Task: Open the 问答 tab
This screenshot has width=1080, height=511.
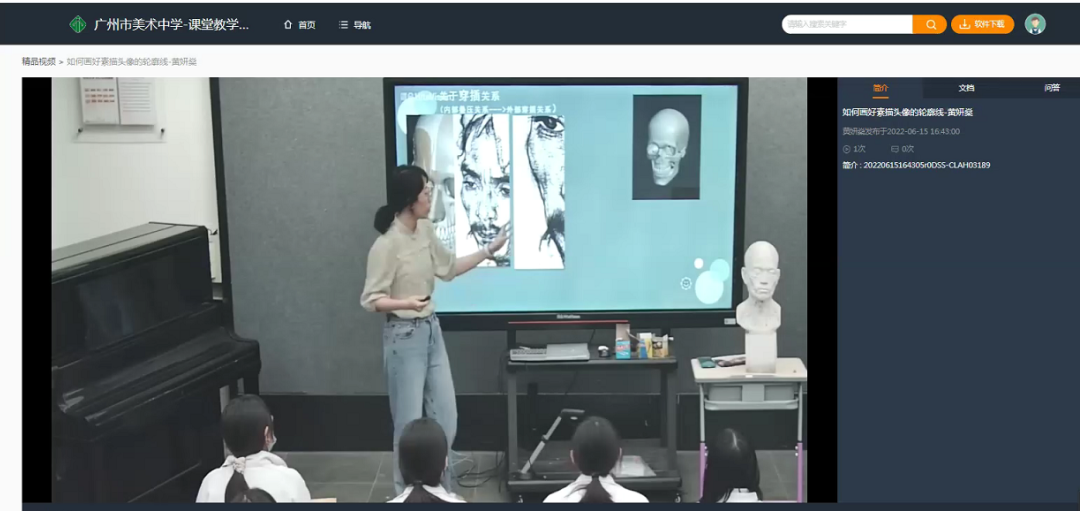Action: click(1051, 88)
